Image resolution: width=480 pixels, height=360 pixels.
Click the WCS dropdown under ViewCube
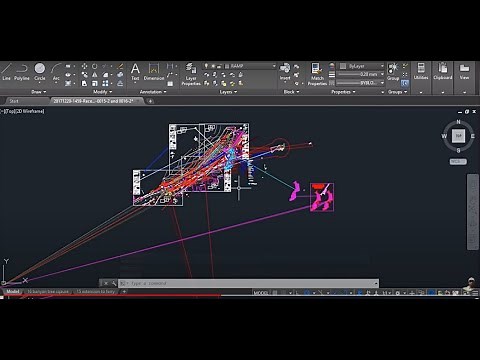pyautogui.click(x=458, y=162)
